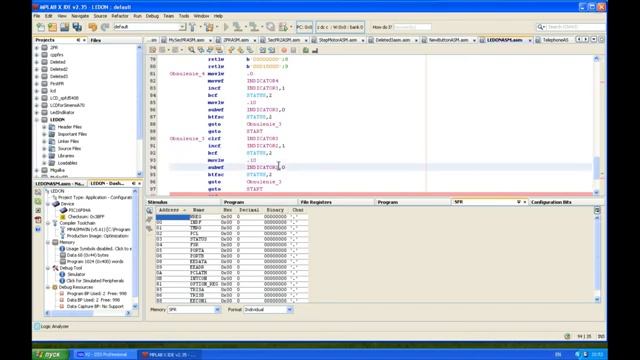The height and width of the screenshot is (360, 640).
Task: Switch to the Files panel tab
Action: [96, 40]
